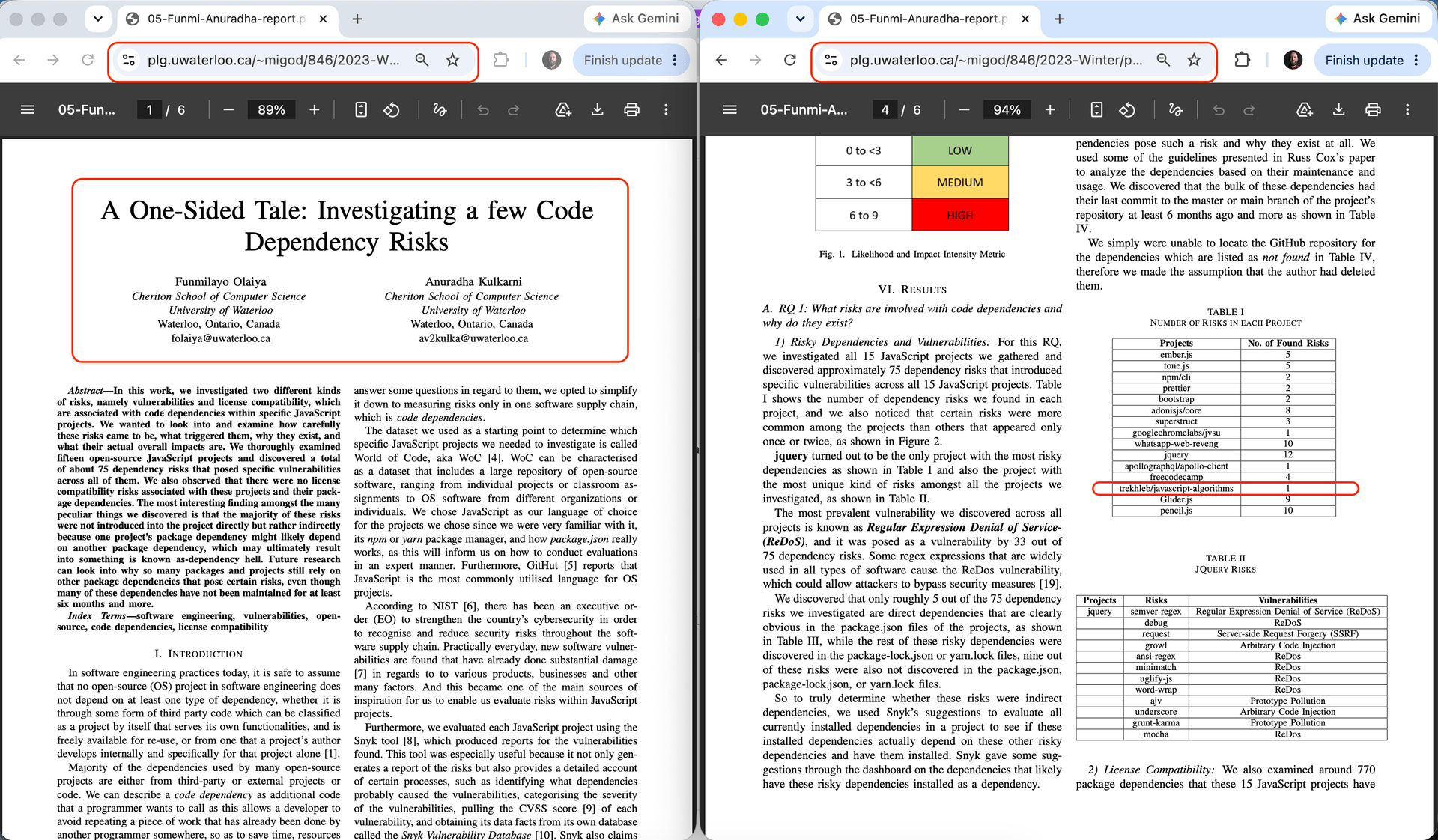Zoom in on the left PDF at 89%
This screenshot has height=840, width=1438.
point(315,110)
